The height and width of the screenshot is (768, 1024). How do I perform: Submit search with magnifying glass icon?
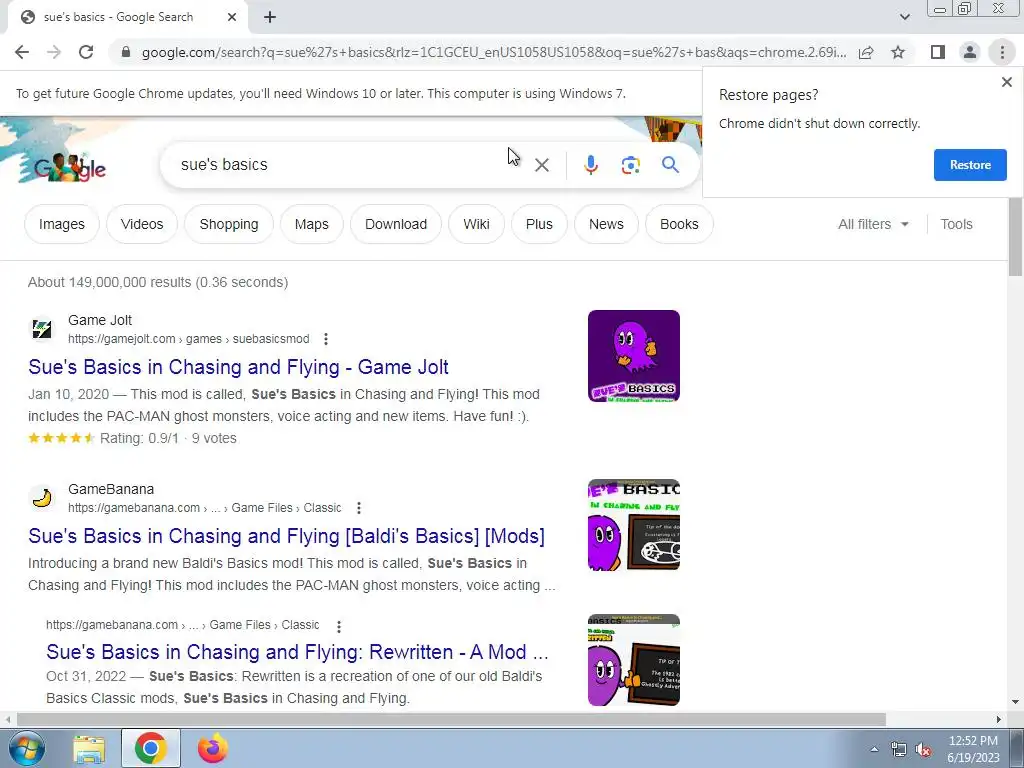point(670,165)
